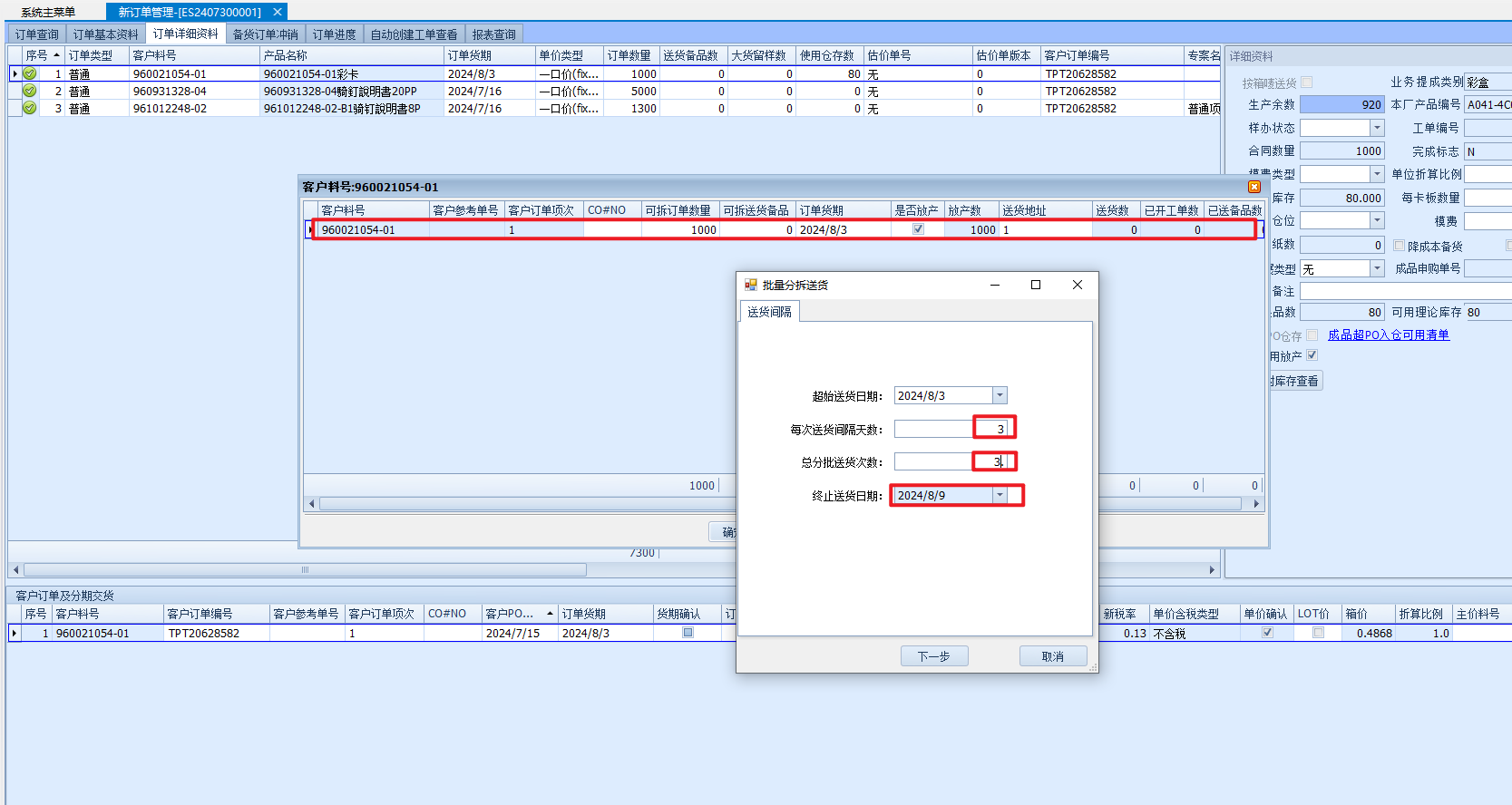Open the 自动创建工单查看 tab

point(414,34)
